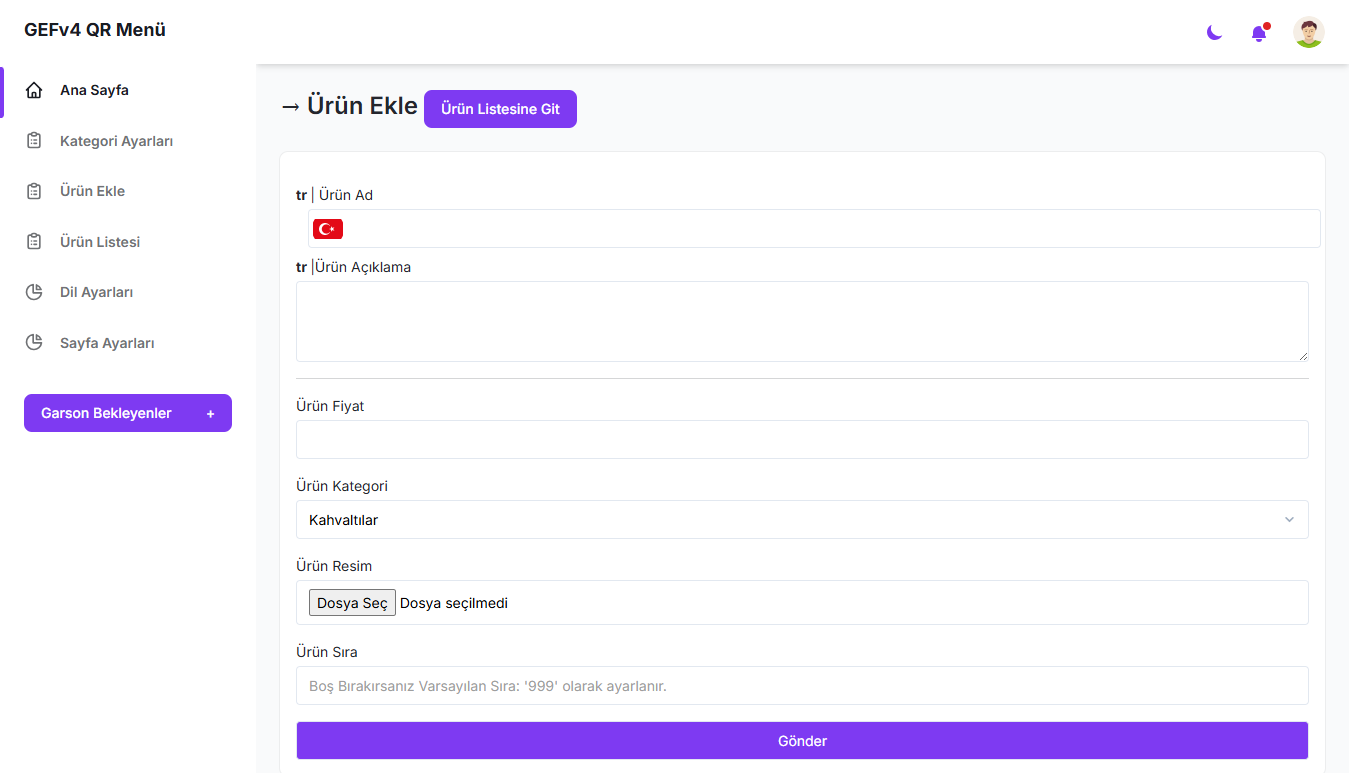The height and width of the screenshot is (773, 1349).
Task: Expand Garson Bekleyenler with the plus sign
Action: coord(210,414)
